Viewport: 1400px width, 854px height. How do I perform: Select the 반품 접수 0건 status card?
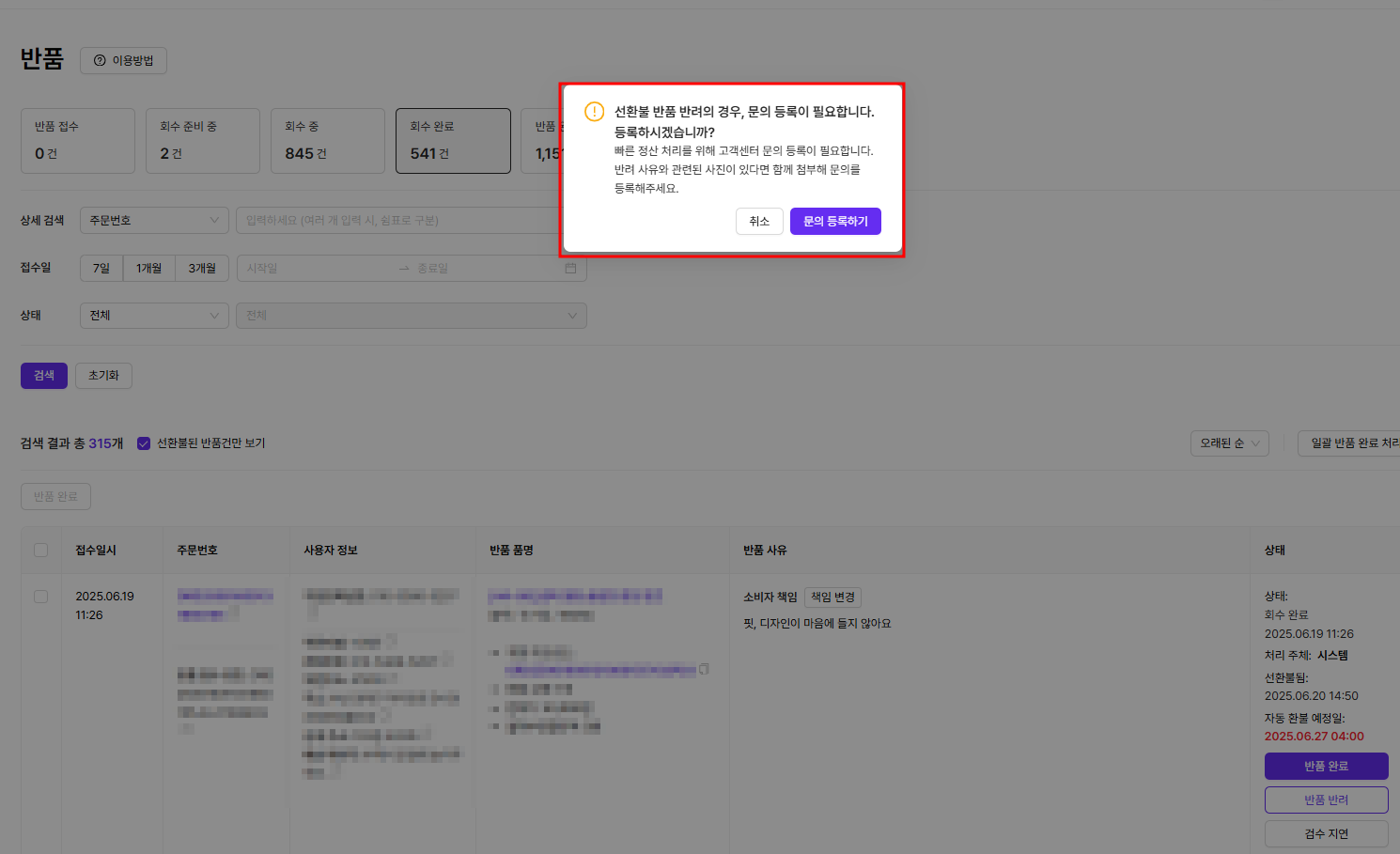78,141
